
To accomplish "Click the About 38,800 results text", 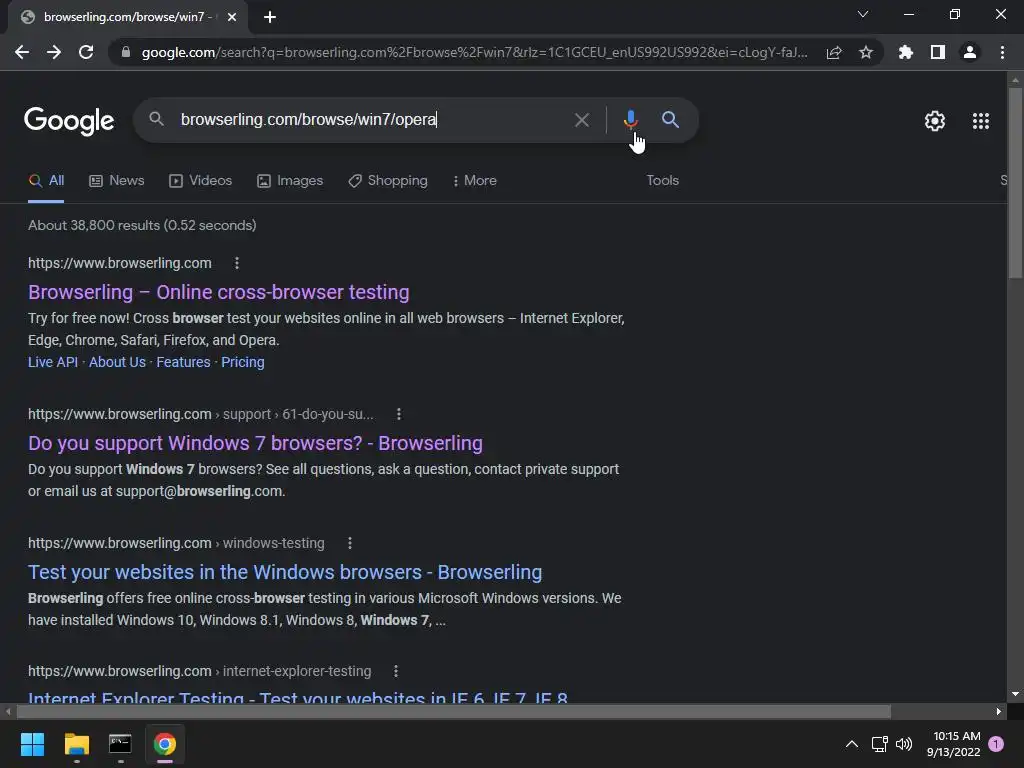I will click(142, 225).
